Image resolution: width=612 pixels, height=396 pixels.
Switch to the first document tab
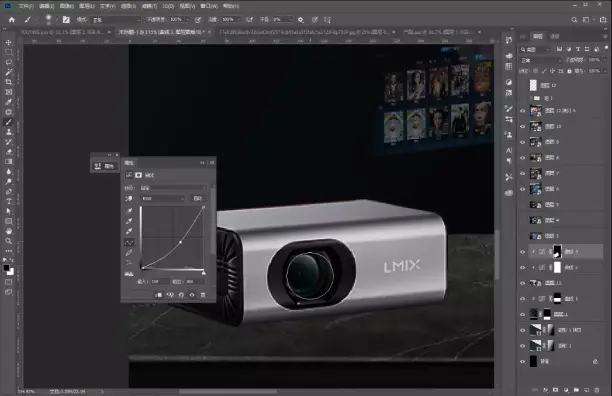62,32
